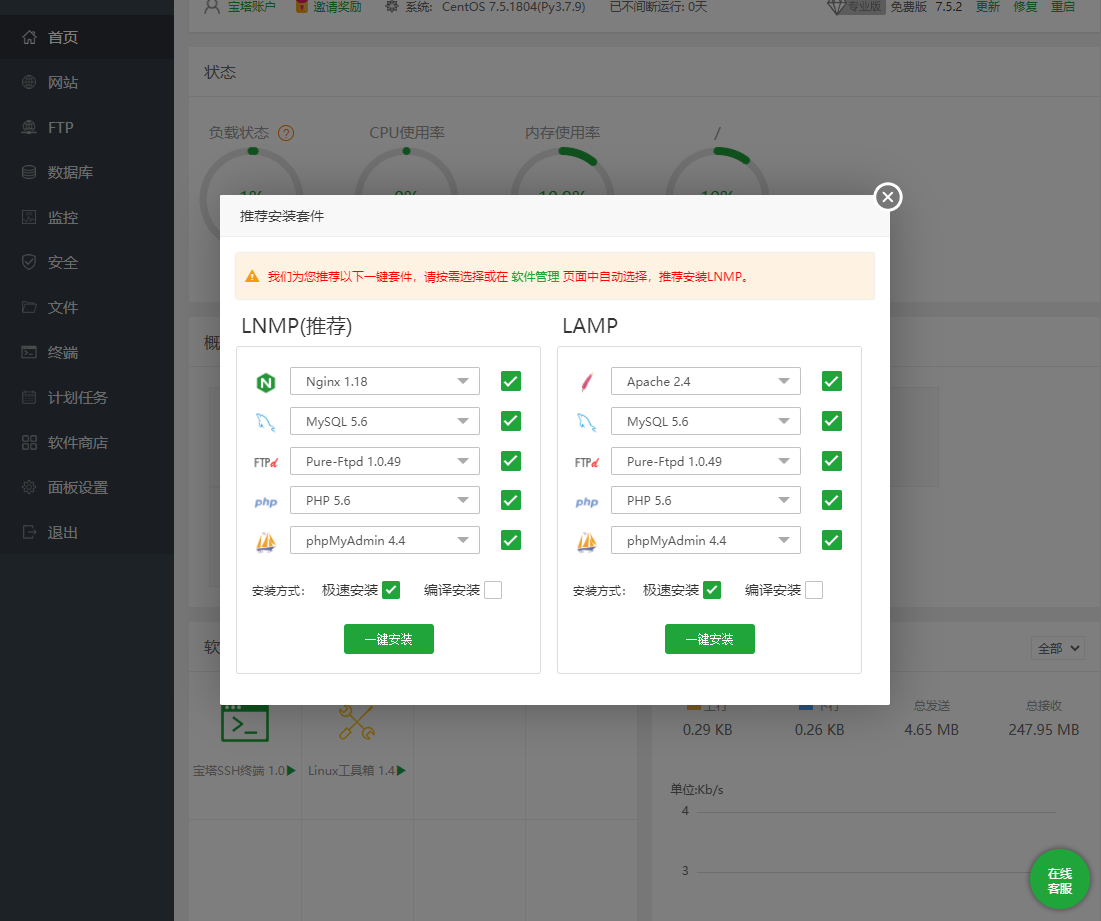Click the 首页 home icon in sidebar
1101x921 pixels.
29,37
